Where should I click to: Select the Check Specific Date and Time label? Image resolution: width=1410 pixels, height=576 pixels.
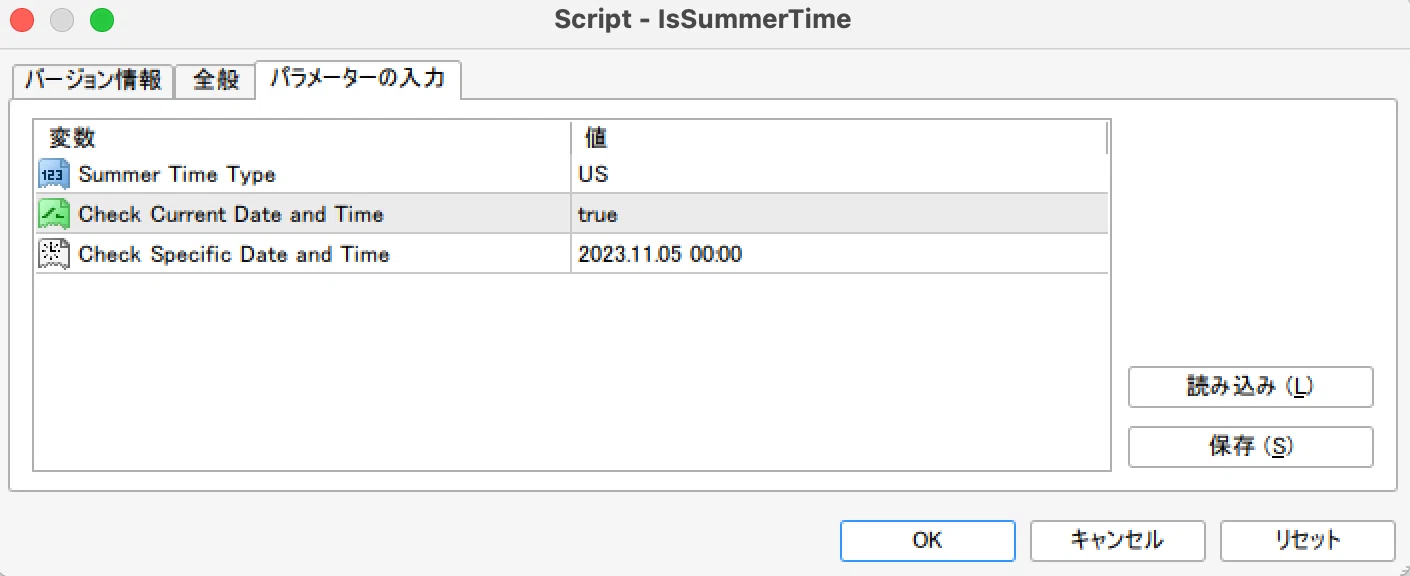point(234,254)
